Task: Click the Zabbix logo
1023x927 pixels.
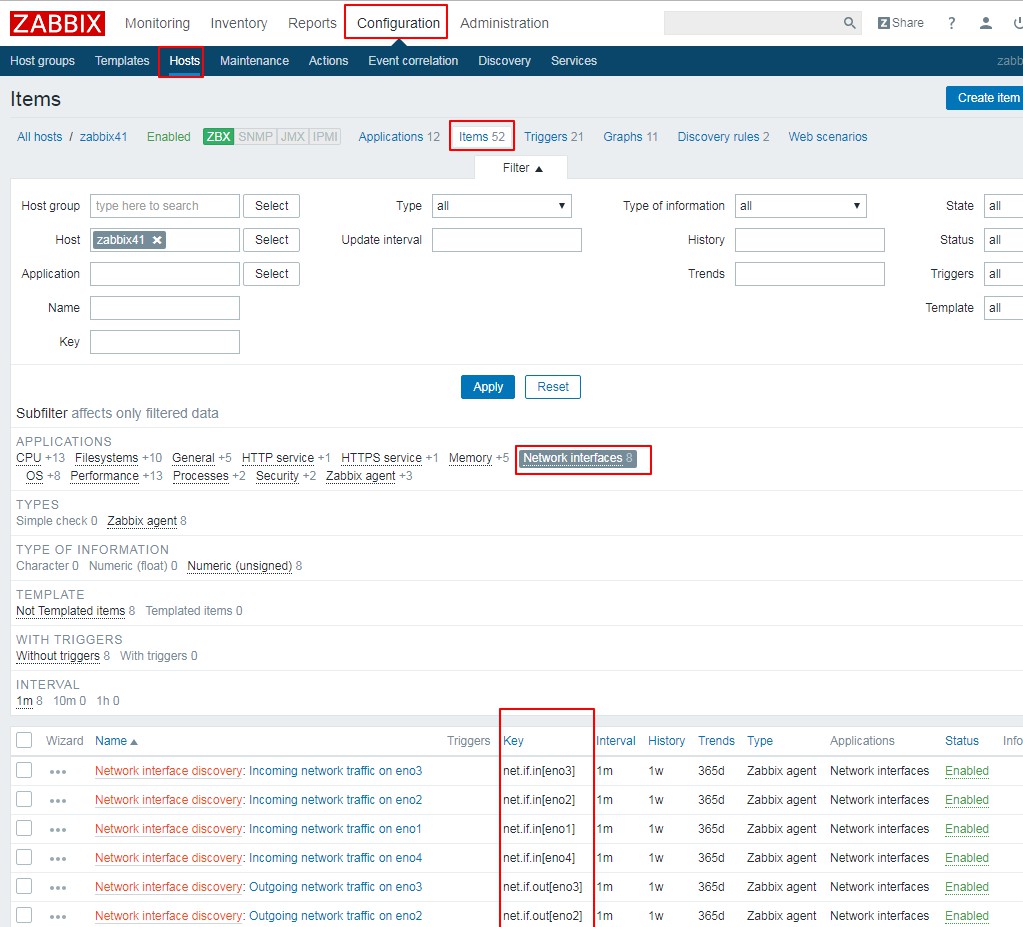Action: tap(58, 23)
